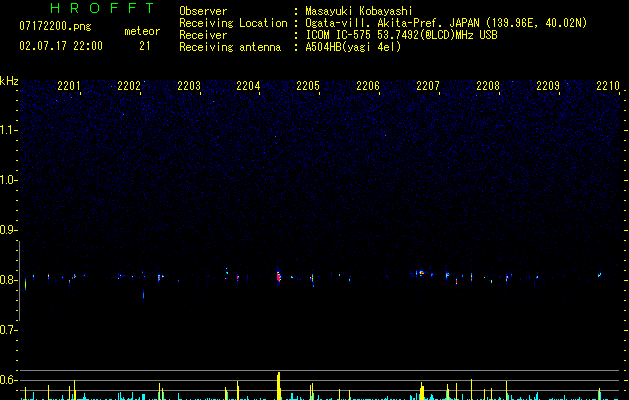
Task: Click the 2208 time marker
Action: [x=488, y=86]
